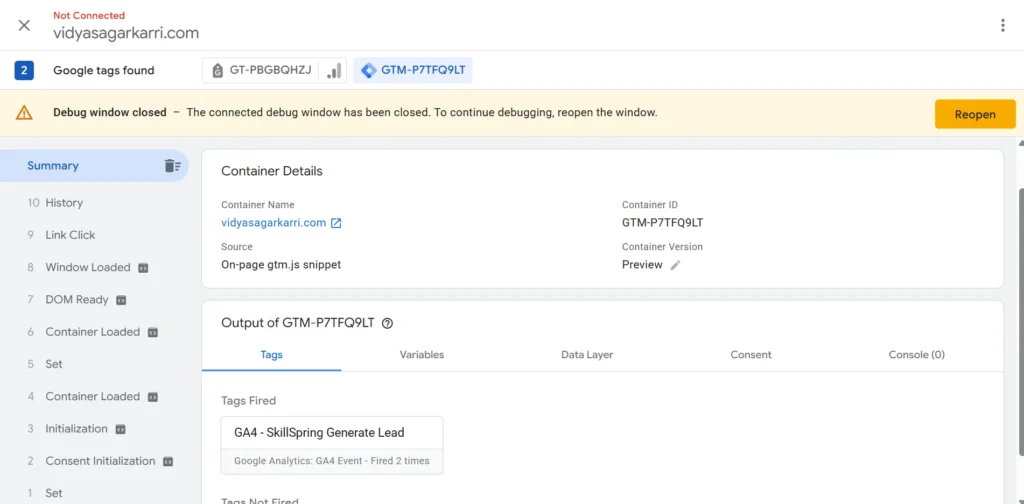Click the blue badge showing 2 tags found
This screenshot has width=1024, height=504.
(24, 71)
